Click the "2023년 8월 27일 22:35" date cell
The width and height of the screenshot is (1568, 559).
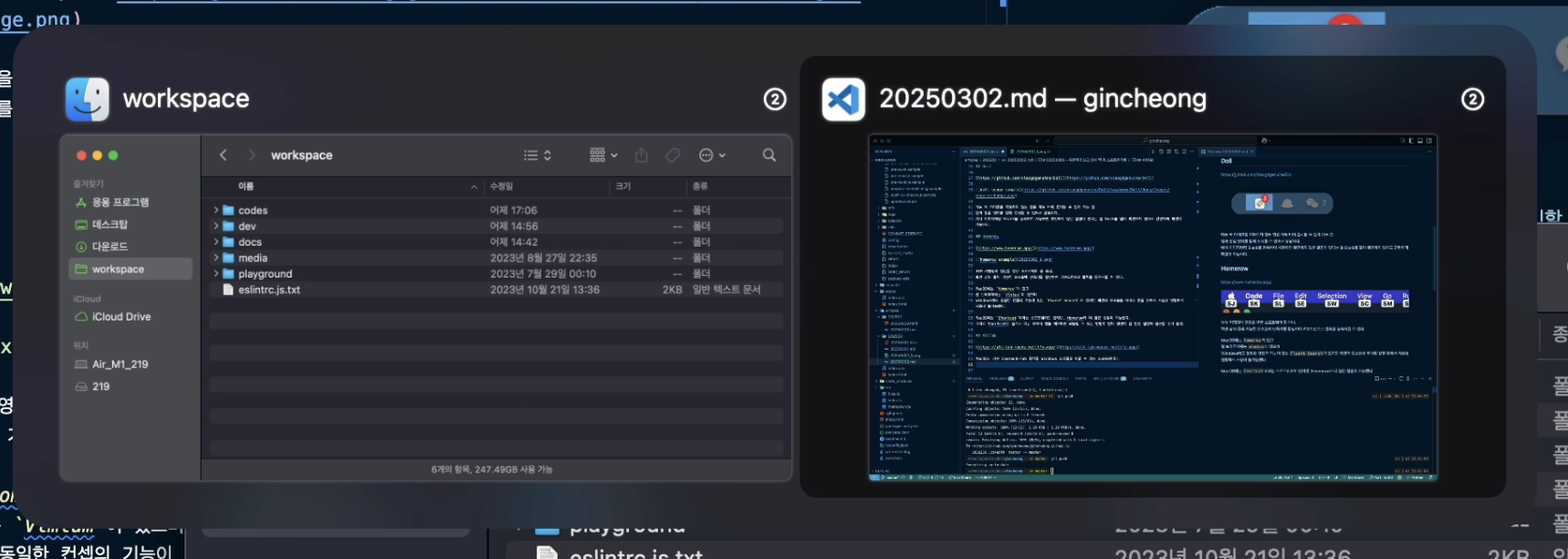pos(544,258)
